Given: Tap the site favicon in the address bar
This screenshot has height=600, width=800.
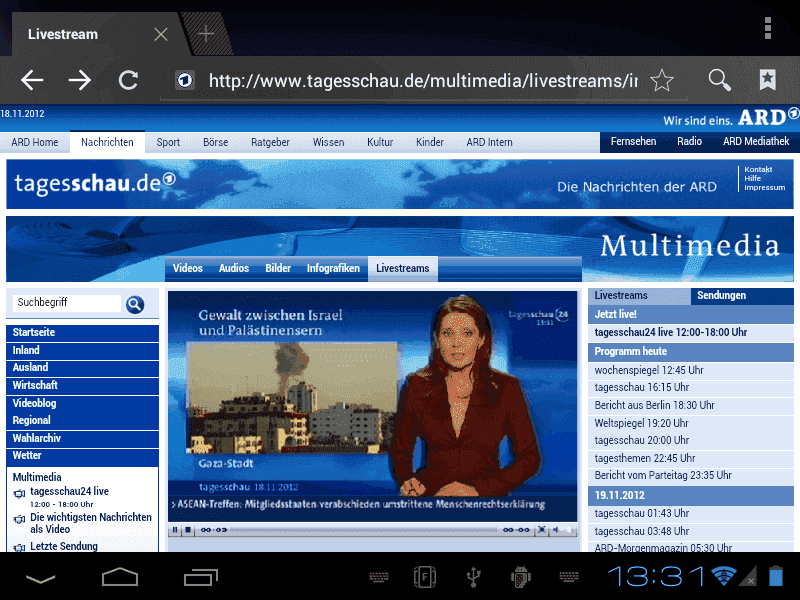Looking at the screenshot, I should pos(185,80).
